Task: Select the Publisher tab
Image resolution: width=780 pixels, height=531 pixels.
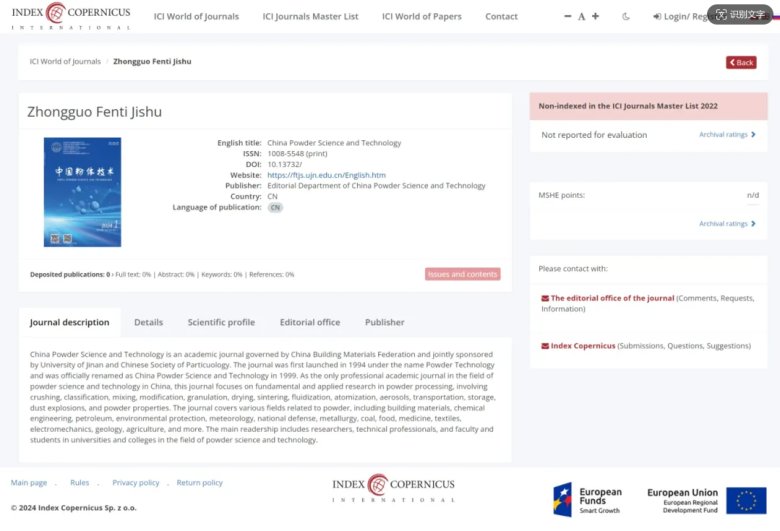Action: [384, 322]
